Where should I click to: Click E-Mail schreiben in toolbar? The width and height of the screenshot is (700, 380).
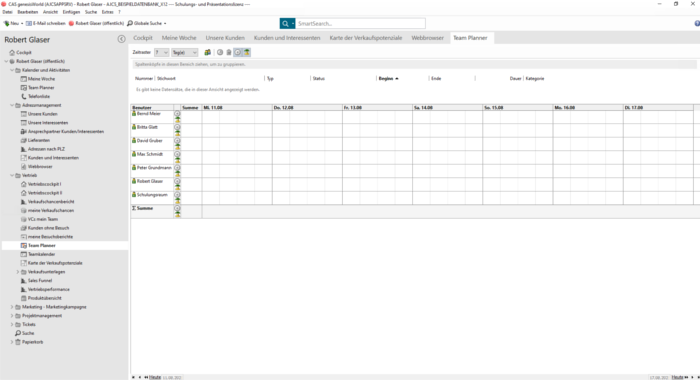pos(46,23)
